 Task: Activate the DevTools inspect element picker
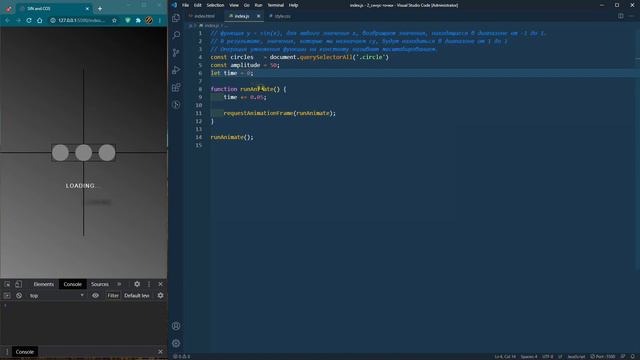[x=7, y=284]
